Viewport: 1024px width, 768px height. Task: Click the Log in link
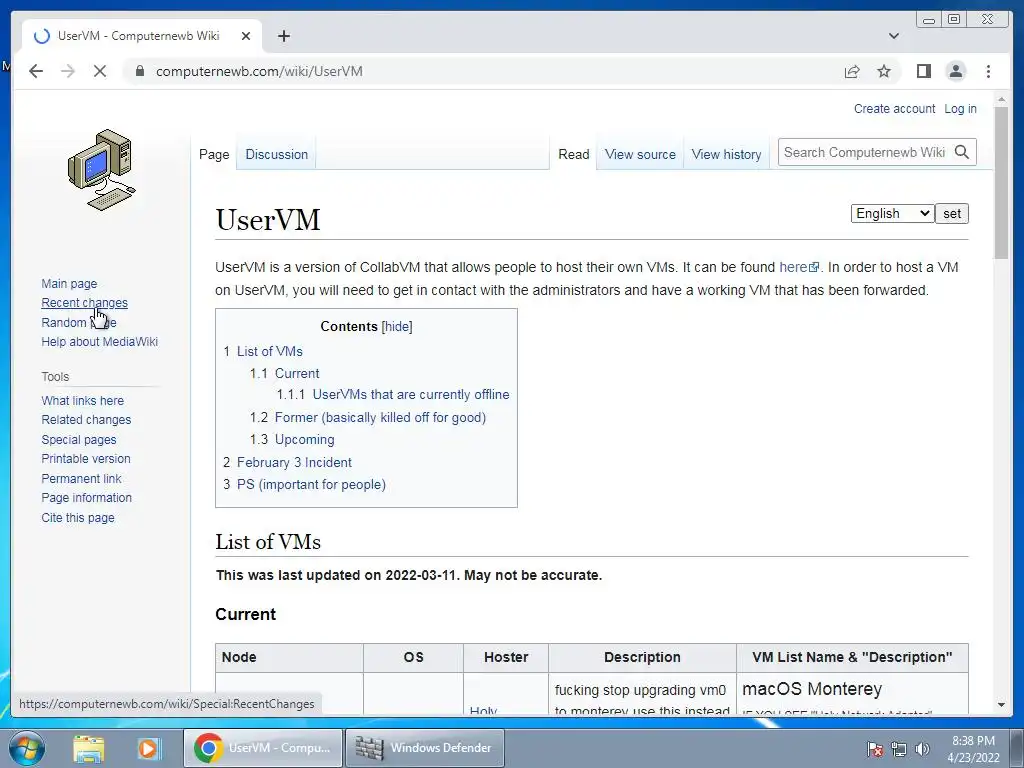coord(960,108)
